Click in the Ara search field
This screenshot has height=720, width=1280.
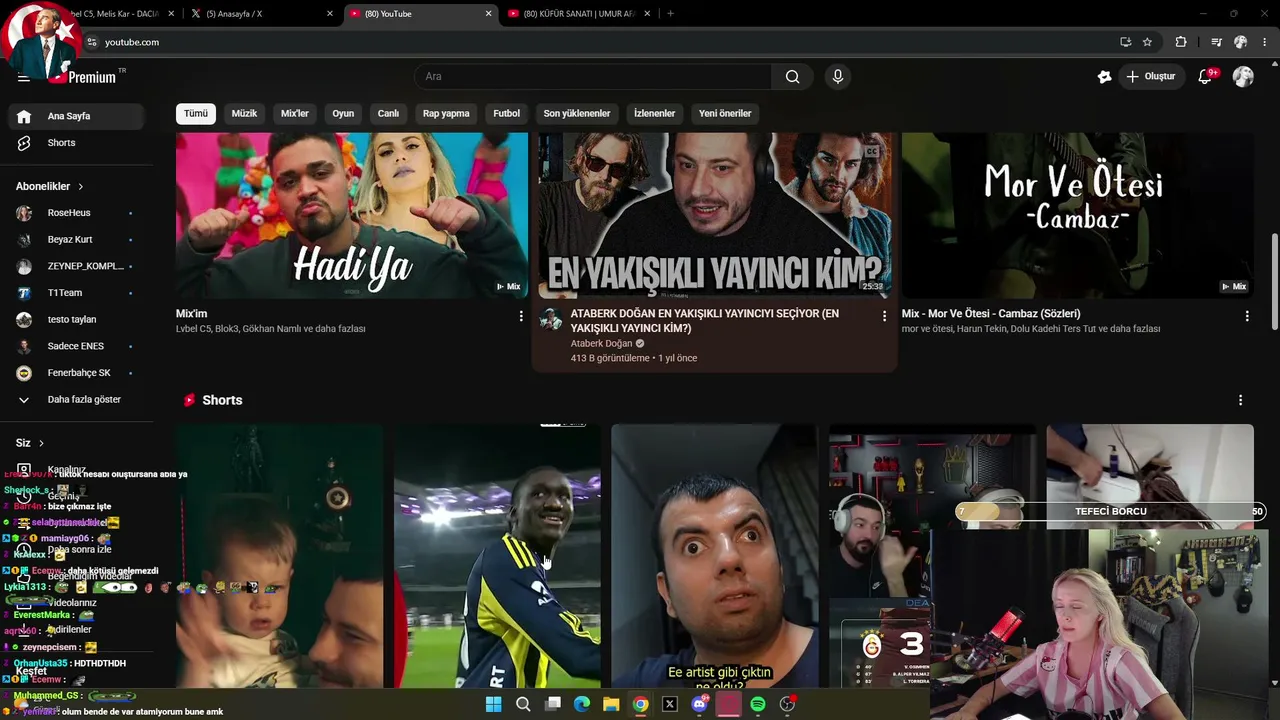tap(593, 77)
